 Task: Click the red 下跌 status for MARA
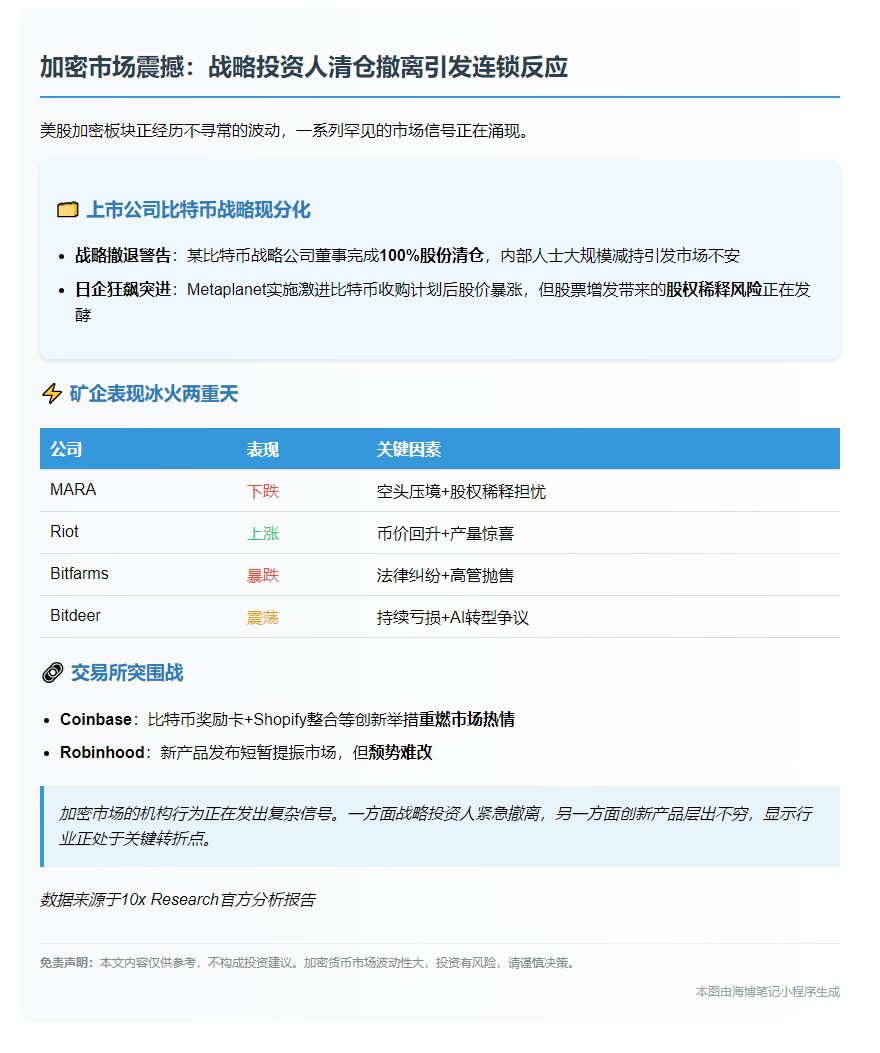click(263, 492)
